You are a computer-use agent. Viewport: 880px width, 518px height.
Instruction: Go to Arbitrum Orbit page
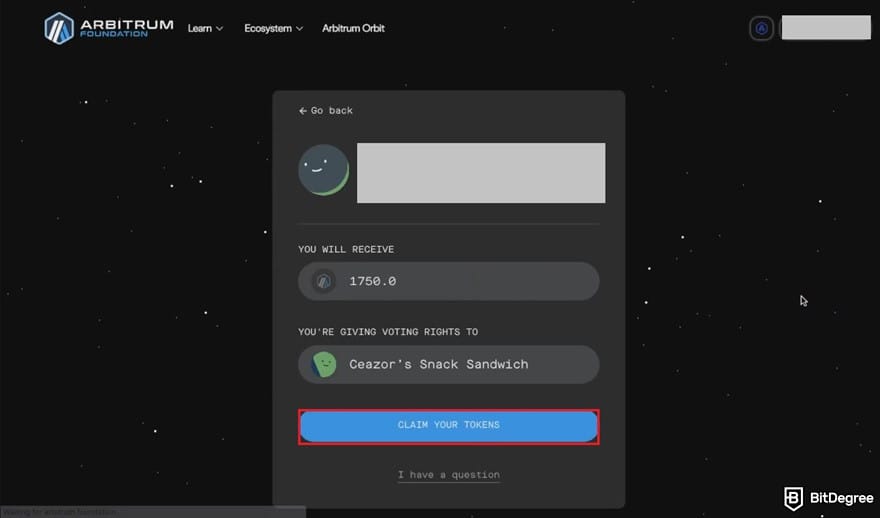353,28
